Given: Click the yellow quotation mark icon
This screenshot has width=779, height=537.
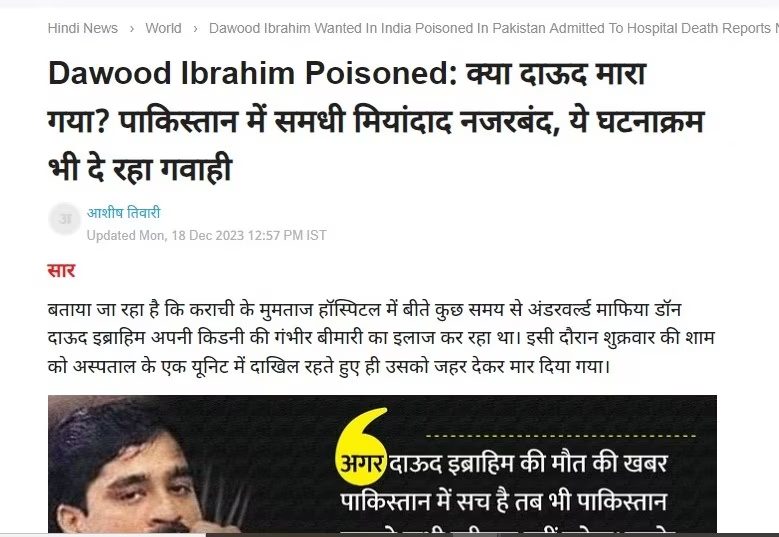Looking at the screenshot, I should click(x=361, y=446).
